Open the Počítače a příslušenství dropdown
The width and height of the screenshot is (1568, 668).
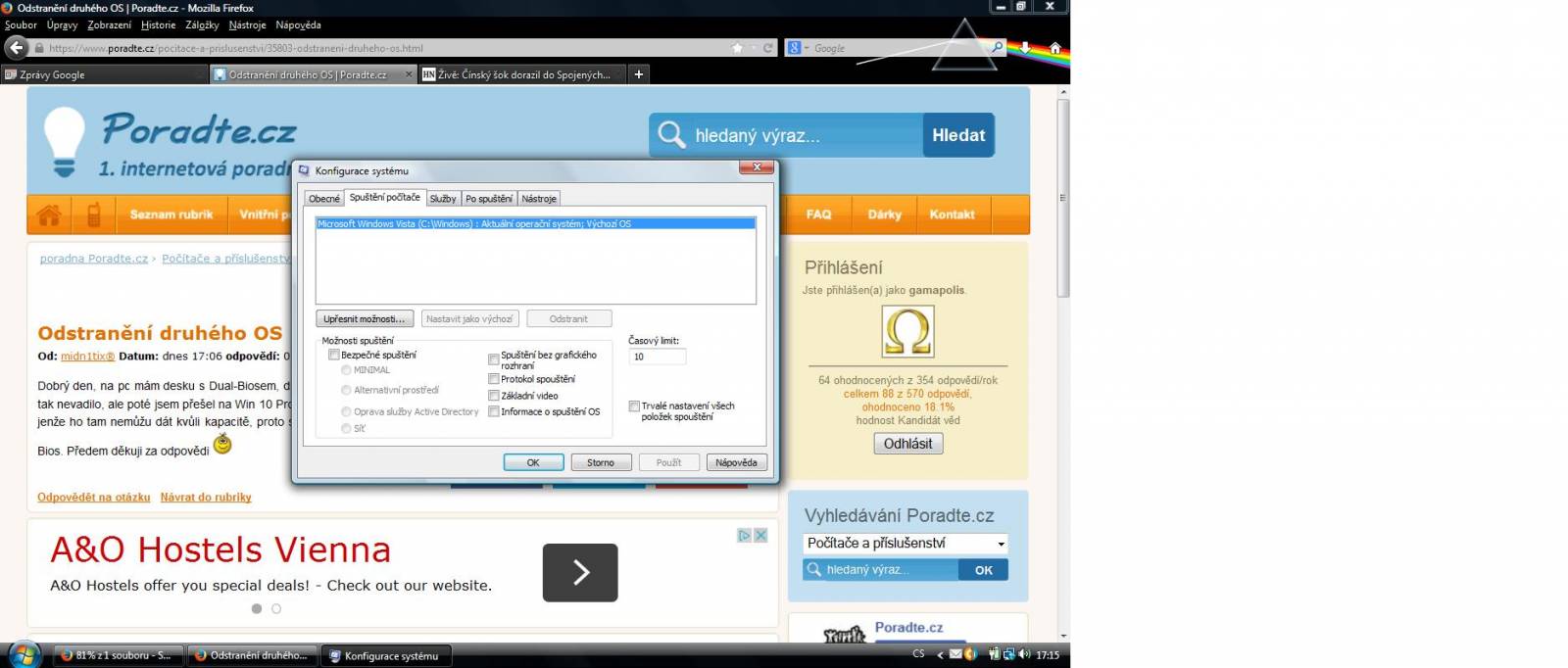(906, 543)
